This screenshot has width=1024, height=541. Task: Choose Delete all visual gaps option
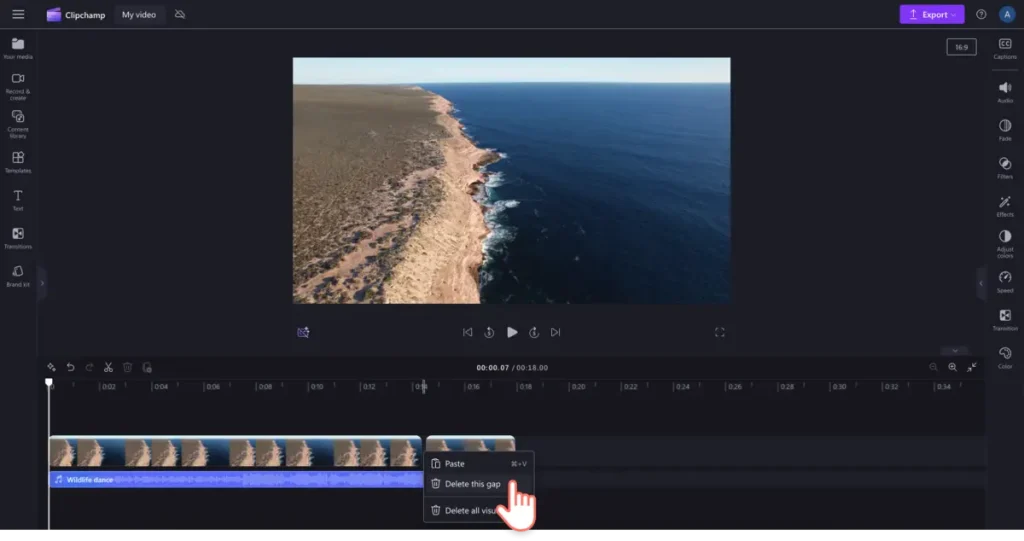coord(479,510)
